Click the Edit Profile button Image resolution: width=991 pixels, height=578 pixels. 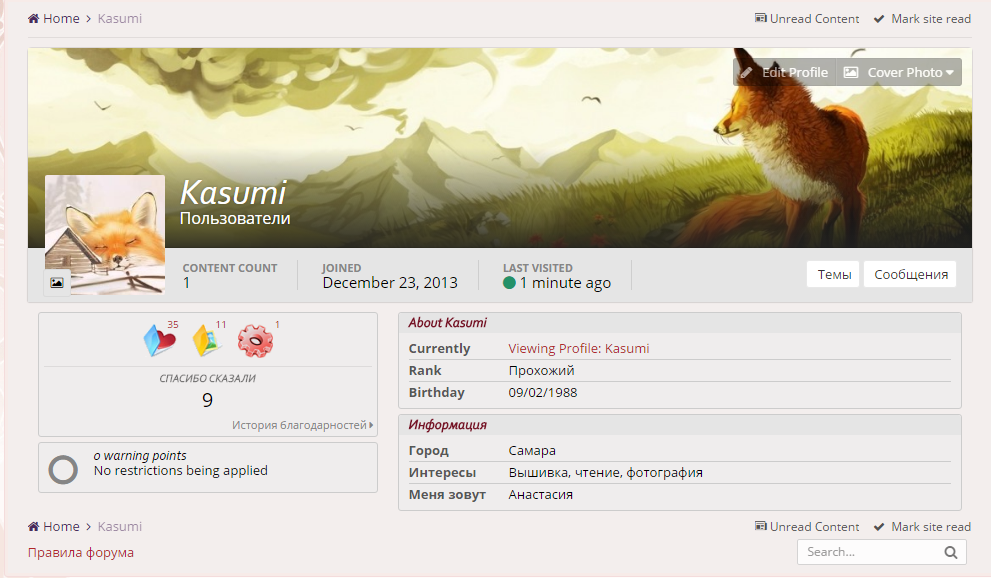pos(785,72)
